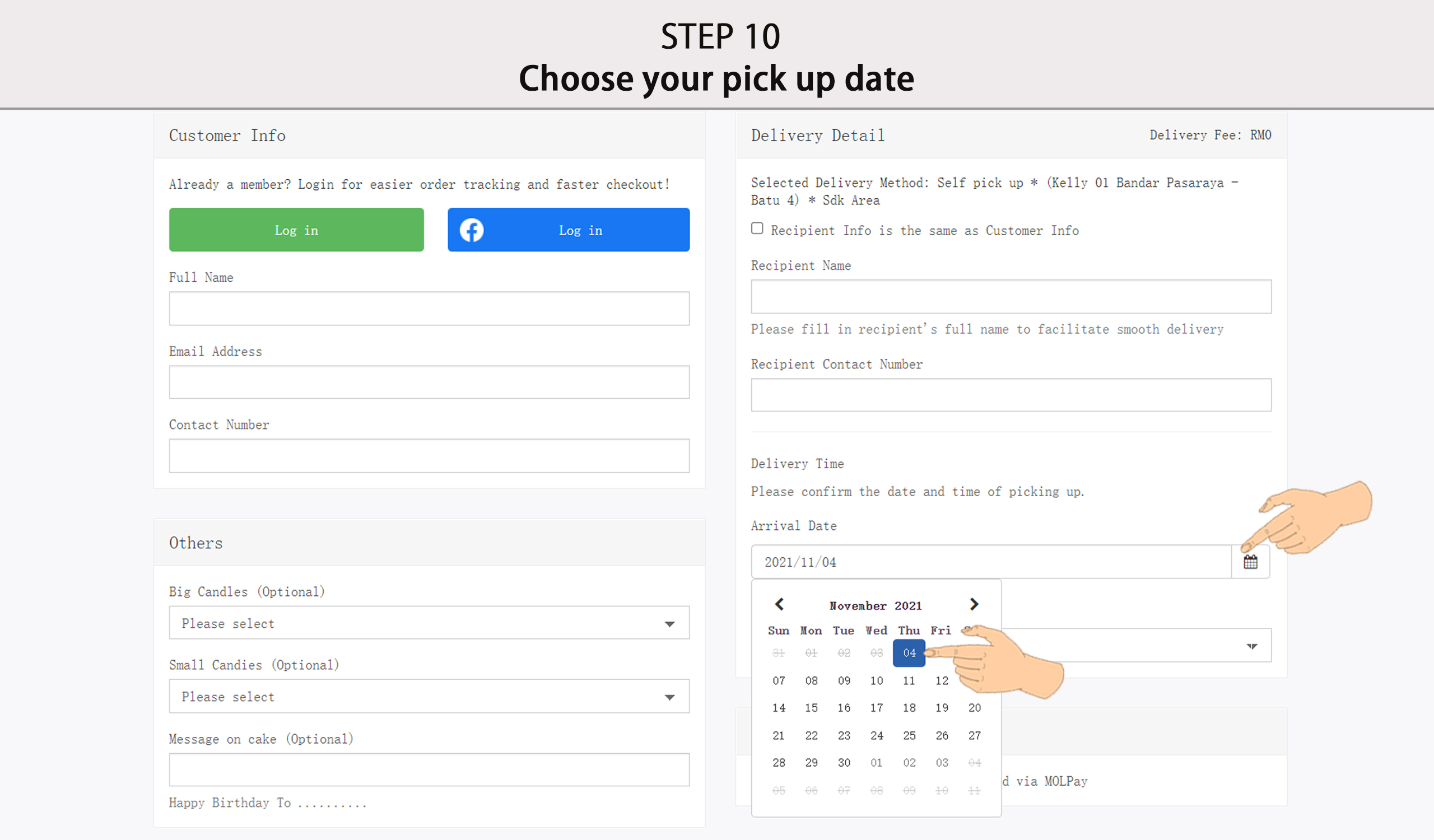Click the Message on cake input
The width and height of the screenshot is (1434, 840).
(x=429, y=770)
